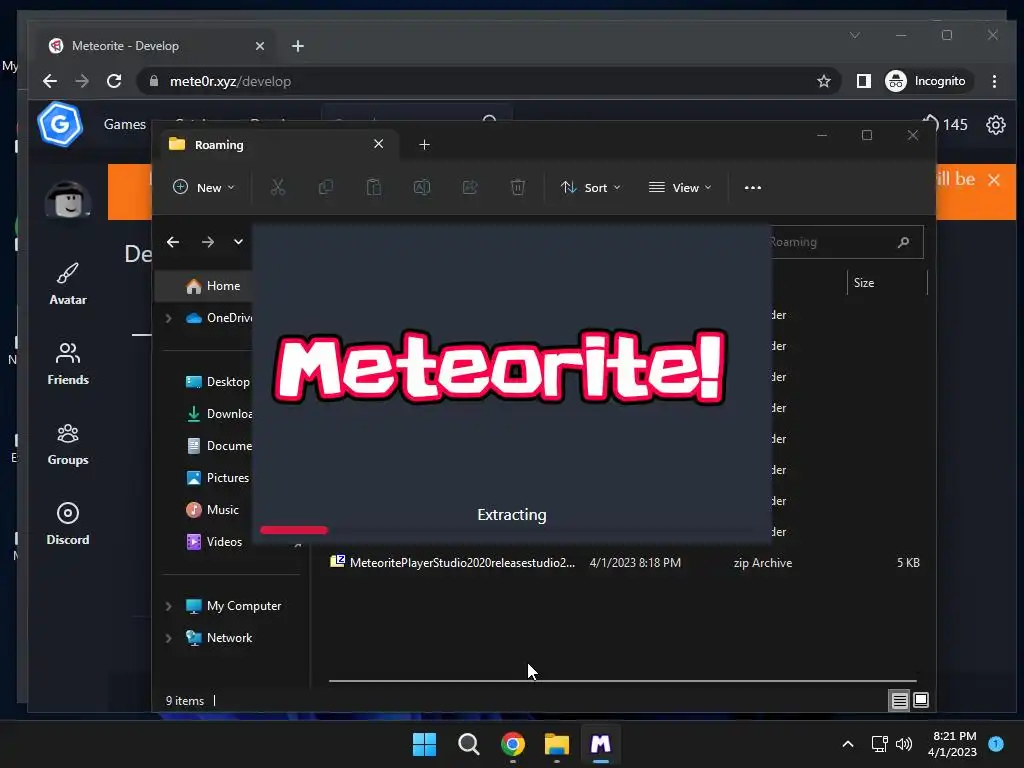Image resolution: width=1024 pixels, height=768 pixels.
Task: Open the See more ellipsis menu in Explorer
Action: click(752, 187)
